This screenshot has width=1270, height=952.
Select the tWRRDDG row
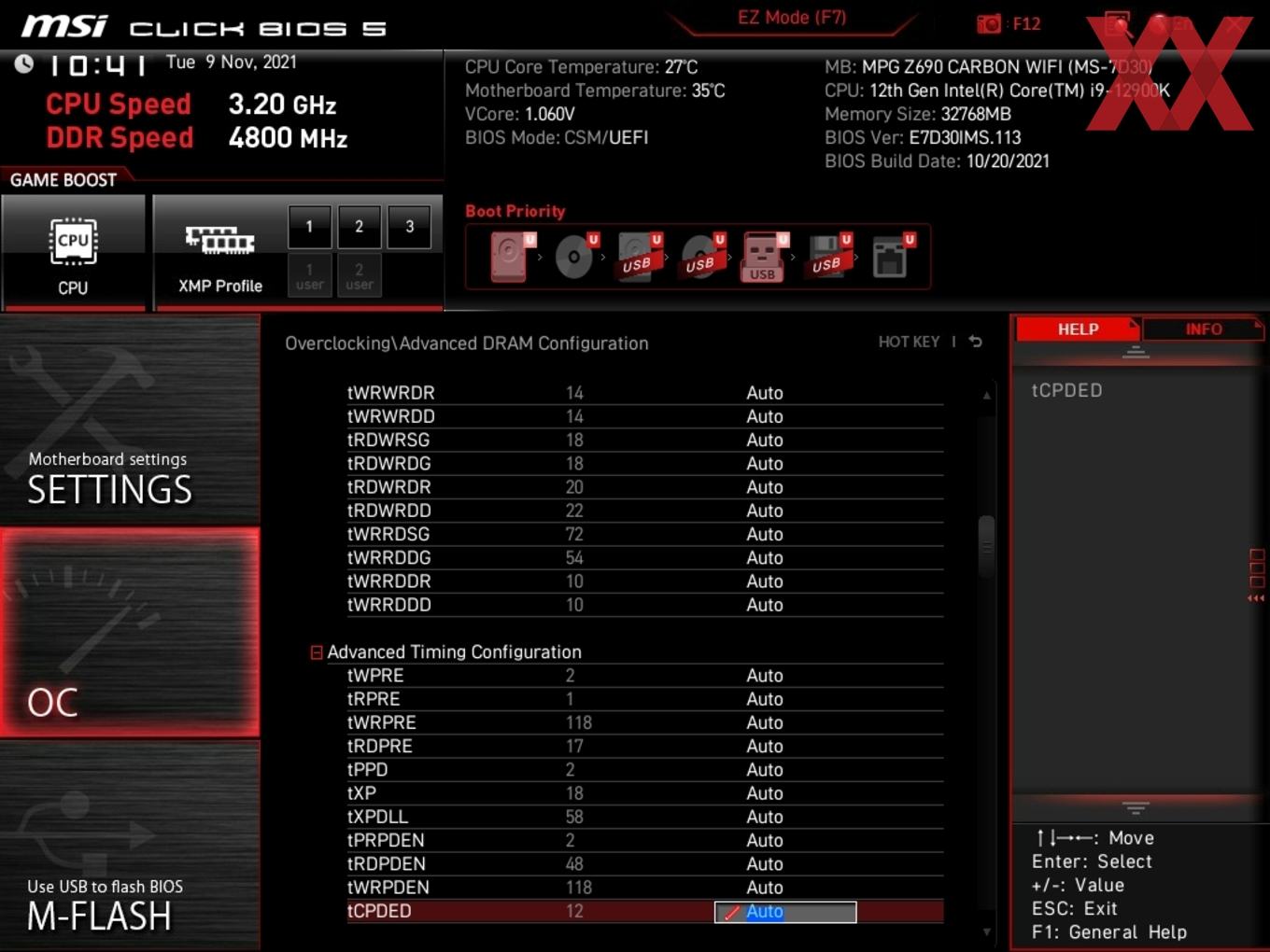(644, 557)
